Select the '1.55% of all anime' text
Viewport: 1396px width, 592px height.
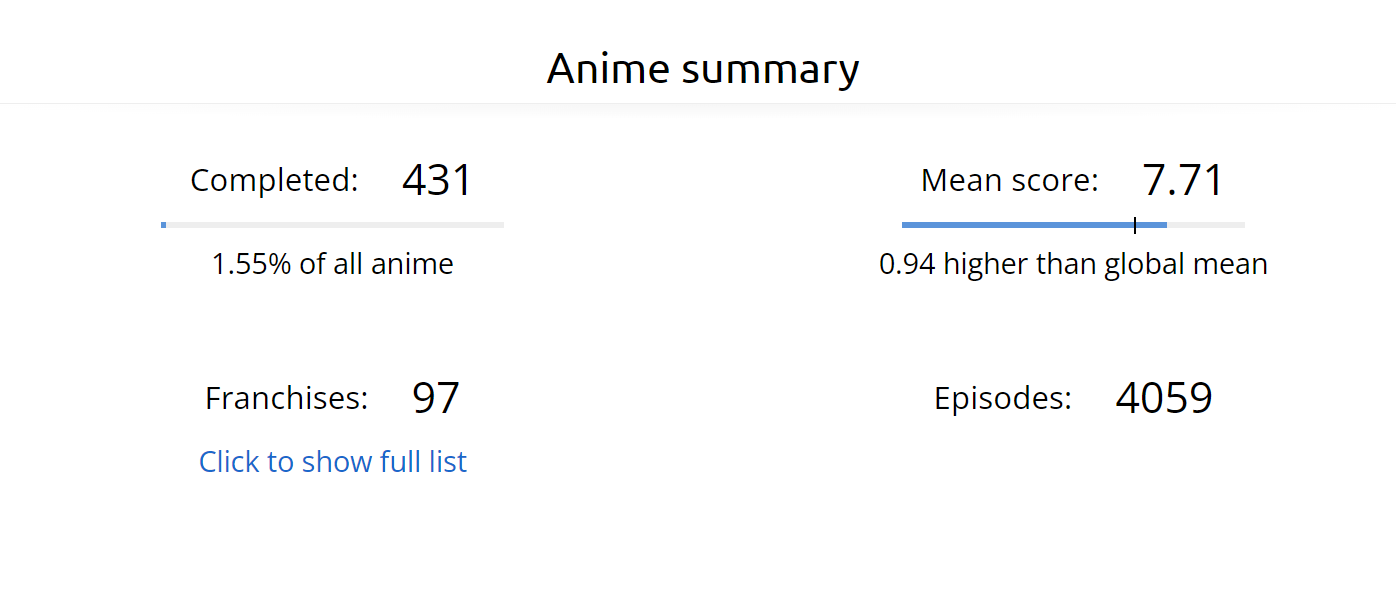(x=332, y=264)
